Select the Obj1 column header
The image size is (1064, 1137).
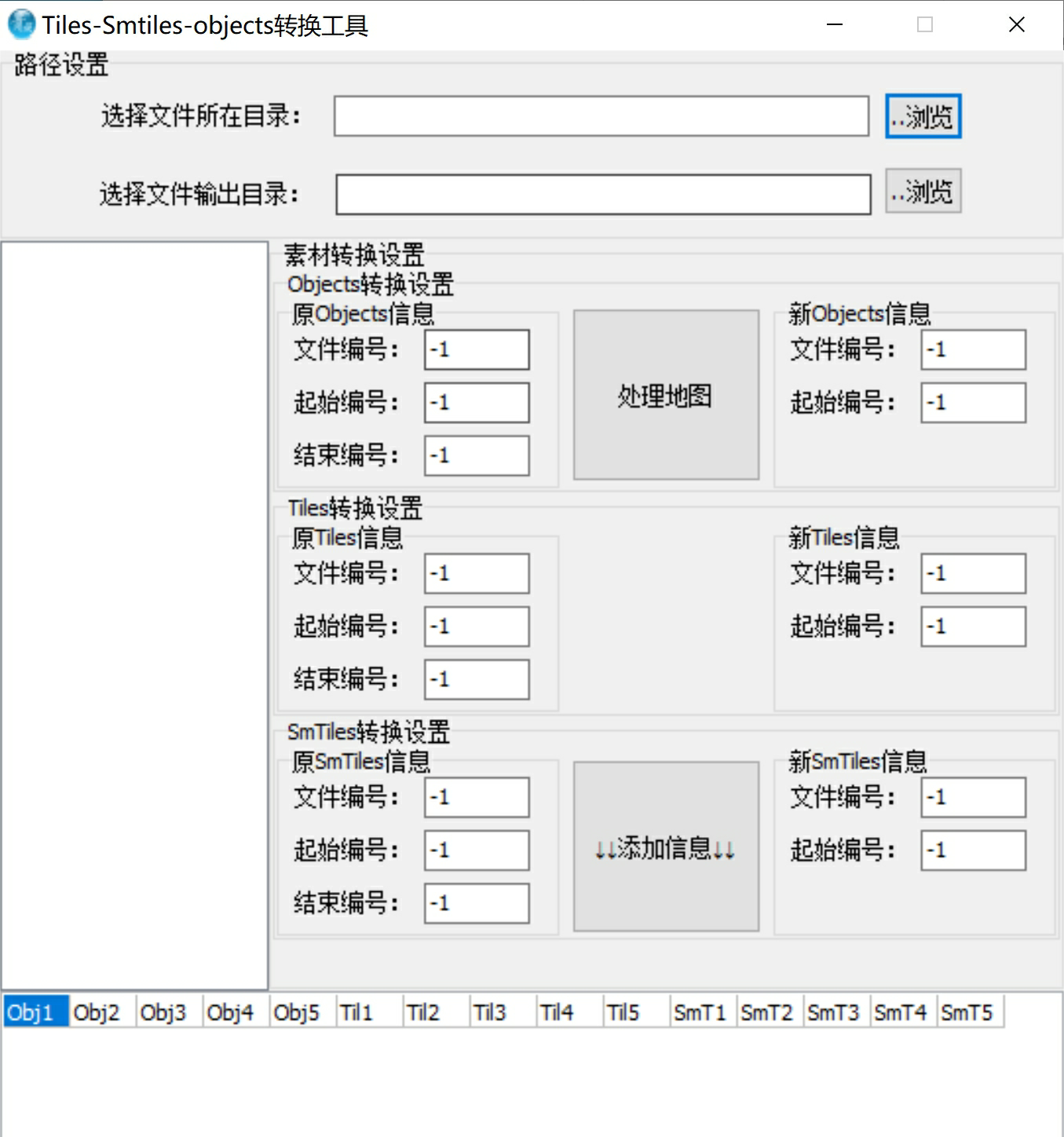tap(36, 1011)
